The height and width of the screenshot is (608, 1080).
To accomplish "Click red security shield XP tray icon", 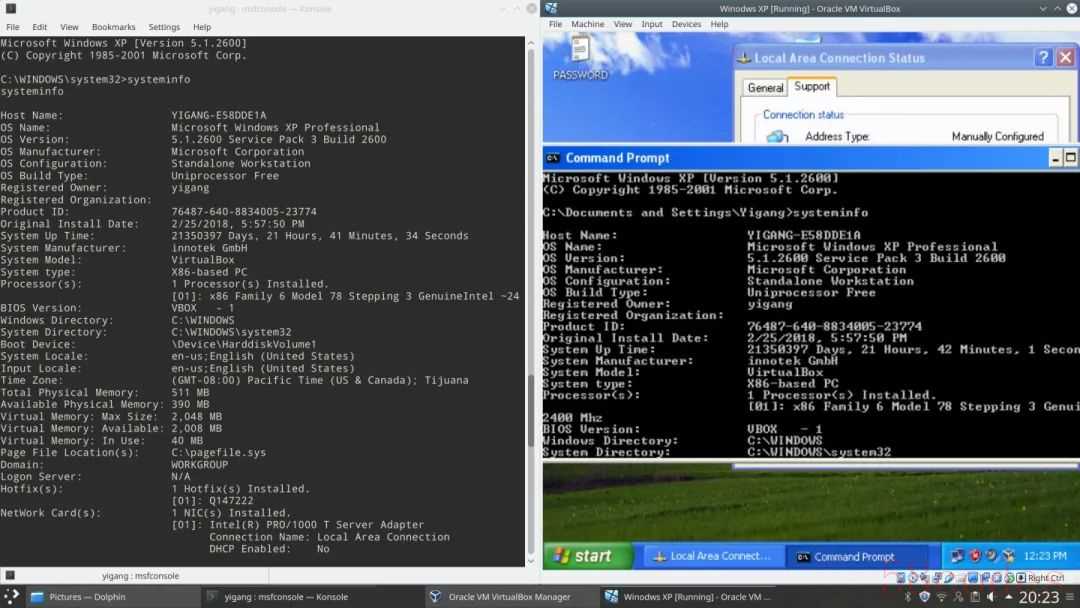I will tap(975, 556).
